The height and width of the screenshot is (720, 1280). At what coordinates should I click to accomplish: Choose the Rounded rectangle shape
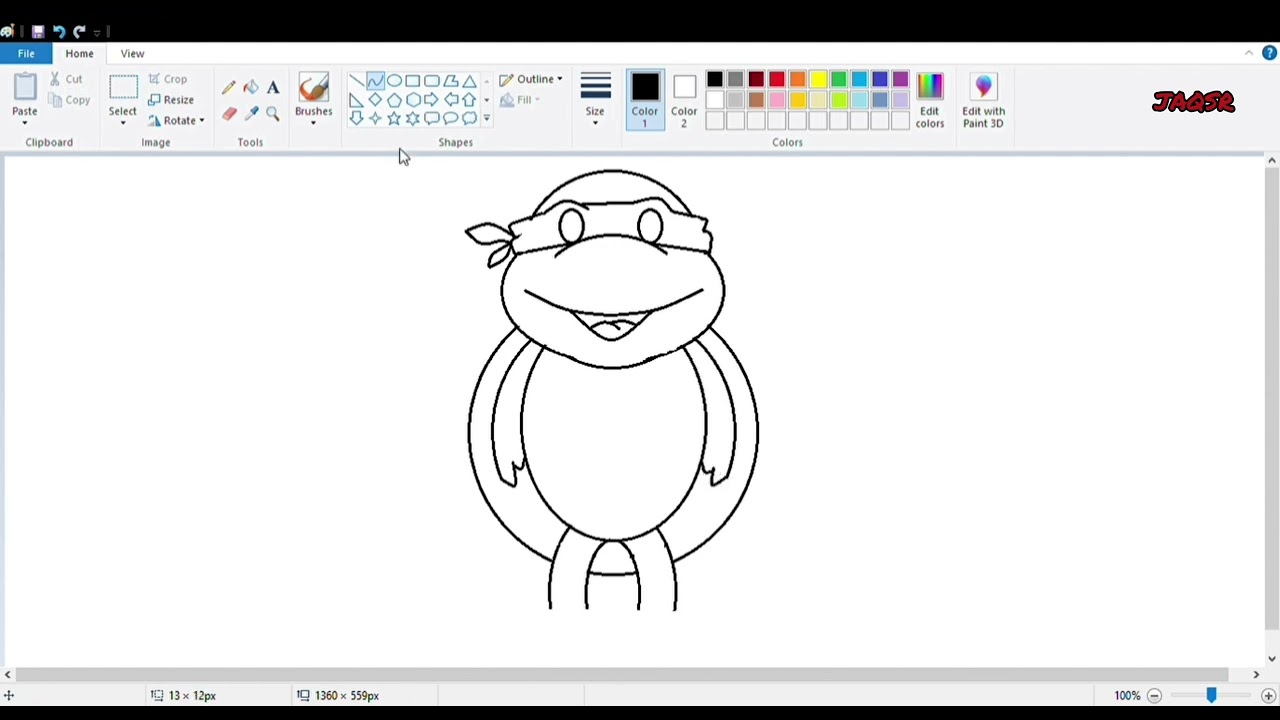(x=432, y=81)
